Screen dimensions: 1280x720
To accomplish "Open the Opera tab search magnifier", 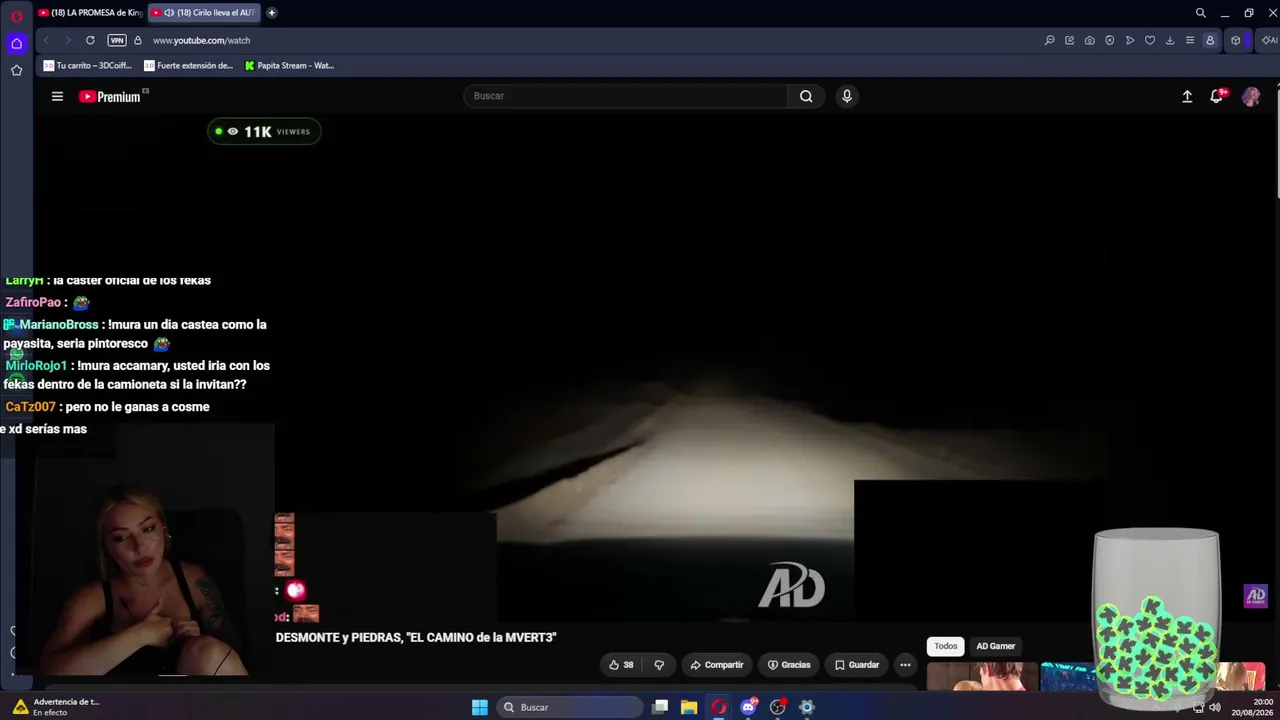I will [1200, 13].
